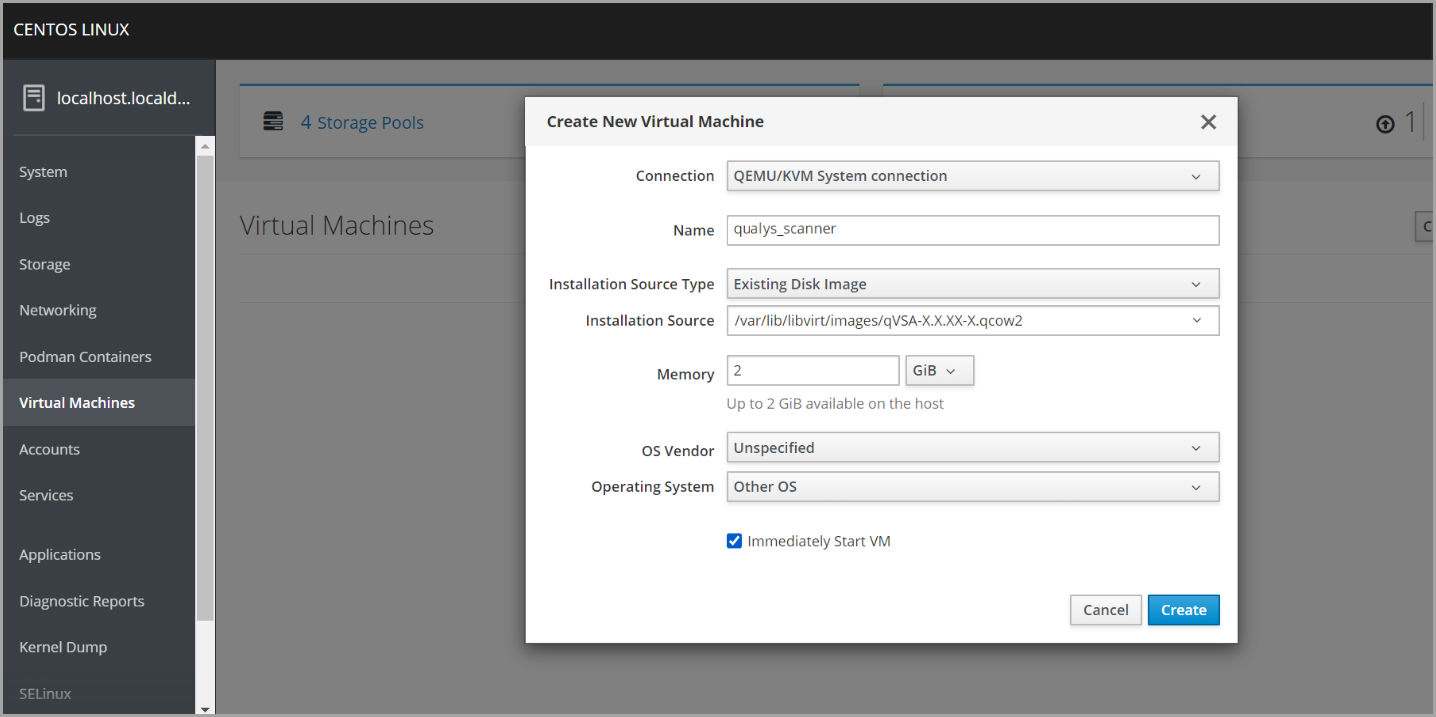Click the Name field containing qualys_scanner
The width and height of the screenshot is (1436, 717).
972,230
